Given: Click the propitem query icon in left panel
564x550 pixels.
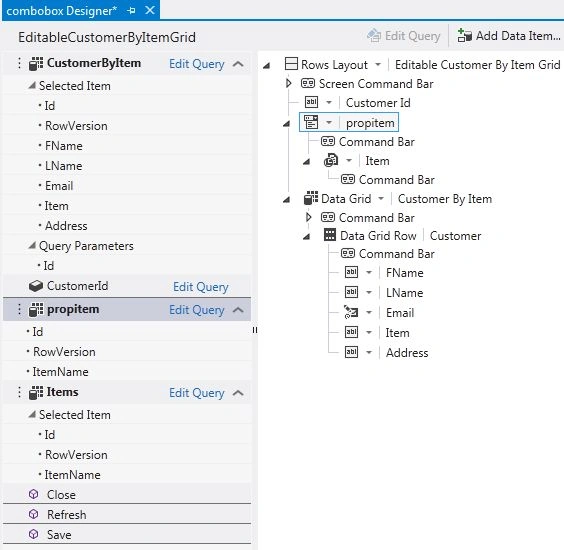Looking at the screenshot, I should pos(36,309).
